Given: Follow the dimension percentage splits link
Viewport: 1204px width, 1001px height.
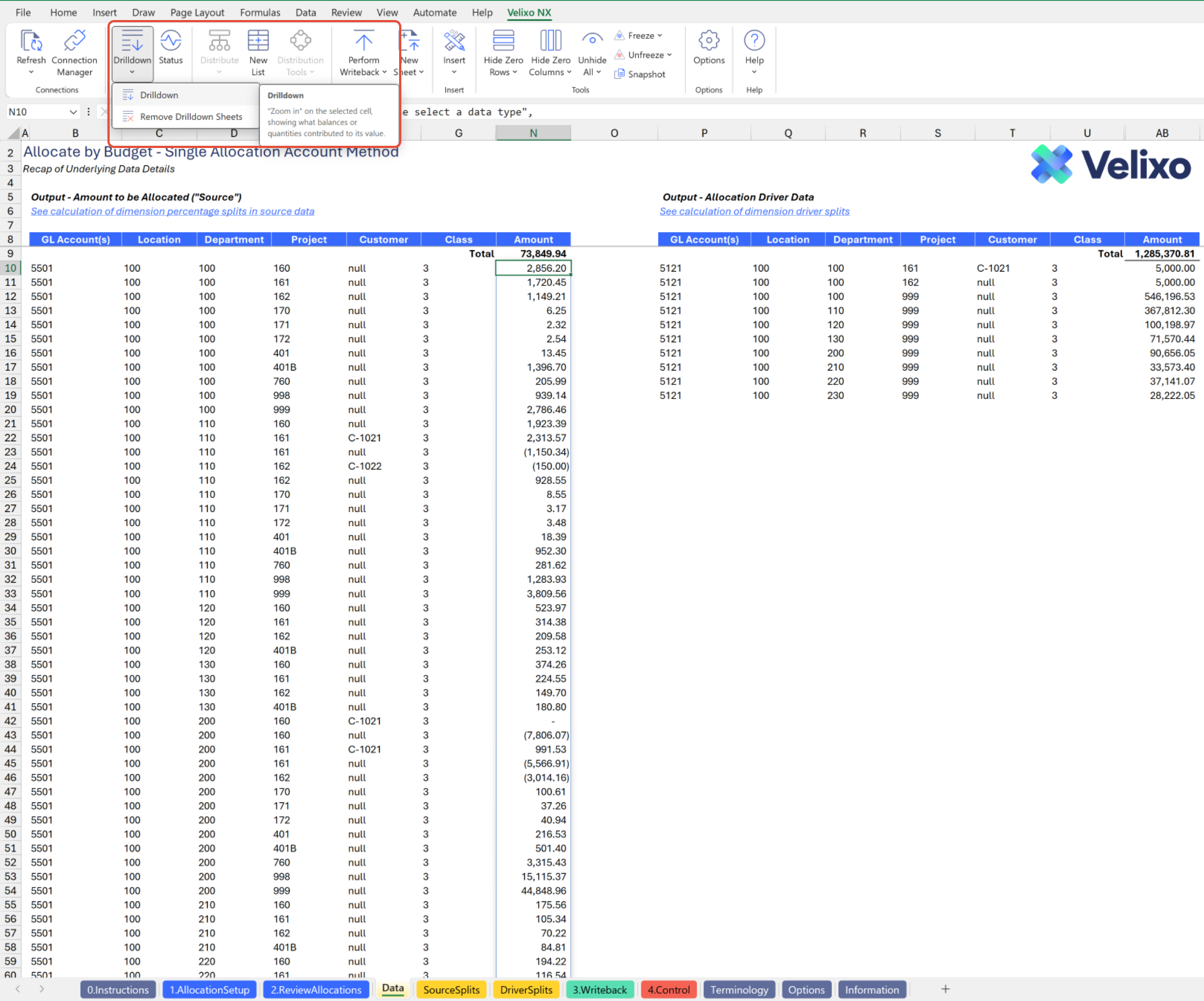Looking at the screenshot, I should 172,211.
